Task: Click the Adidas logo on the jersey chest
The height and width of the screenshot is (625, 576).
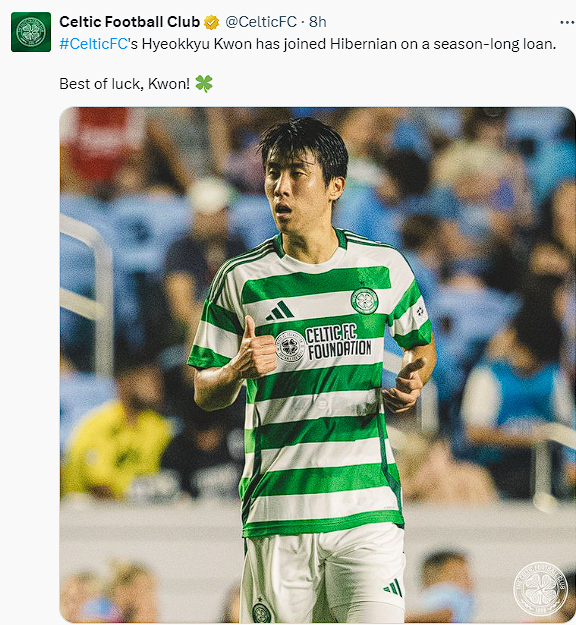Action: point(279,311)
